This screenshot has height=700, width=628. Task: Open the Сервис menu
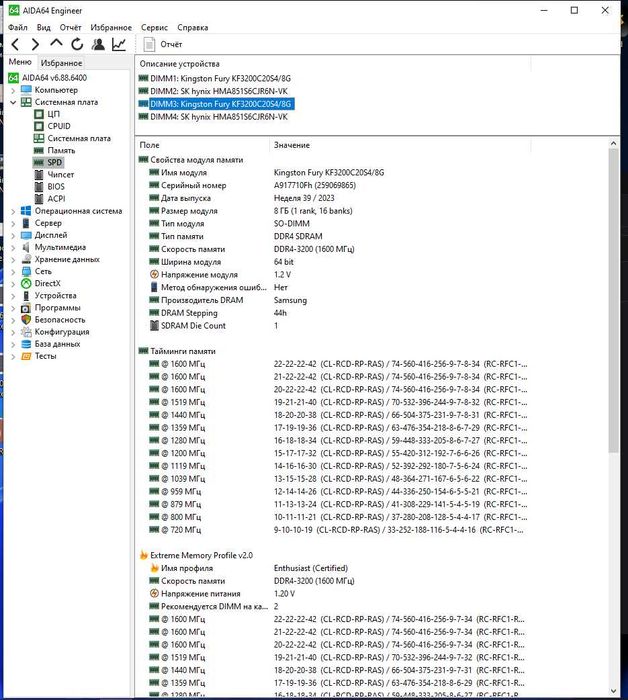pyautogui.click(x=154, y=27)
